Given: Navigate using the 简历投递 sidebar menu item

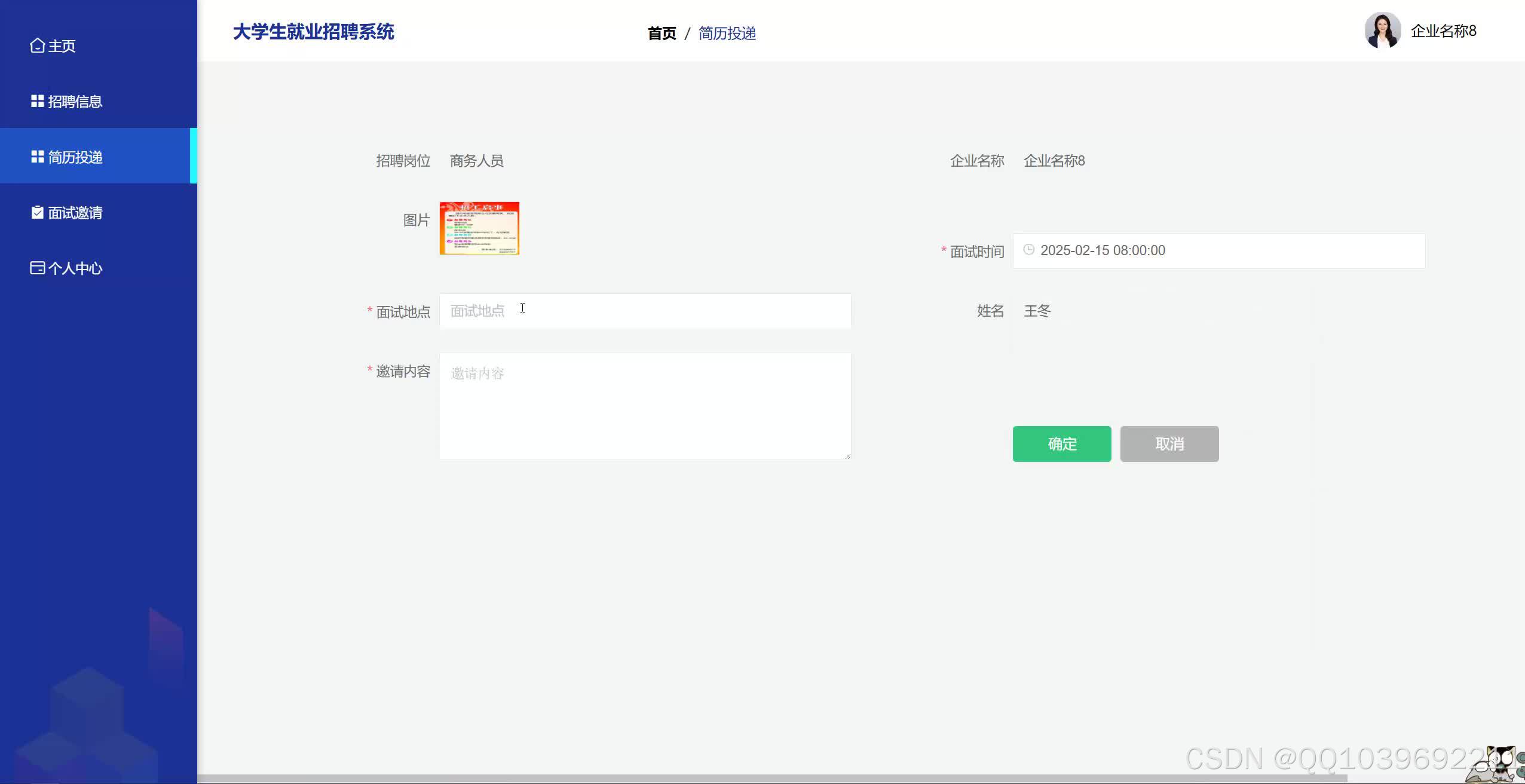Looking at the screenshot, I should [x=75, y=157].
